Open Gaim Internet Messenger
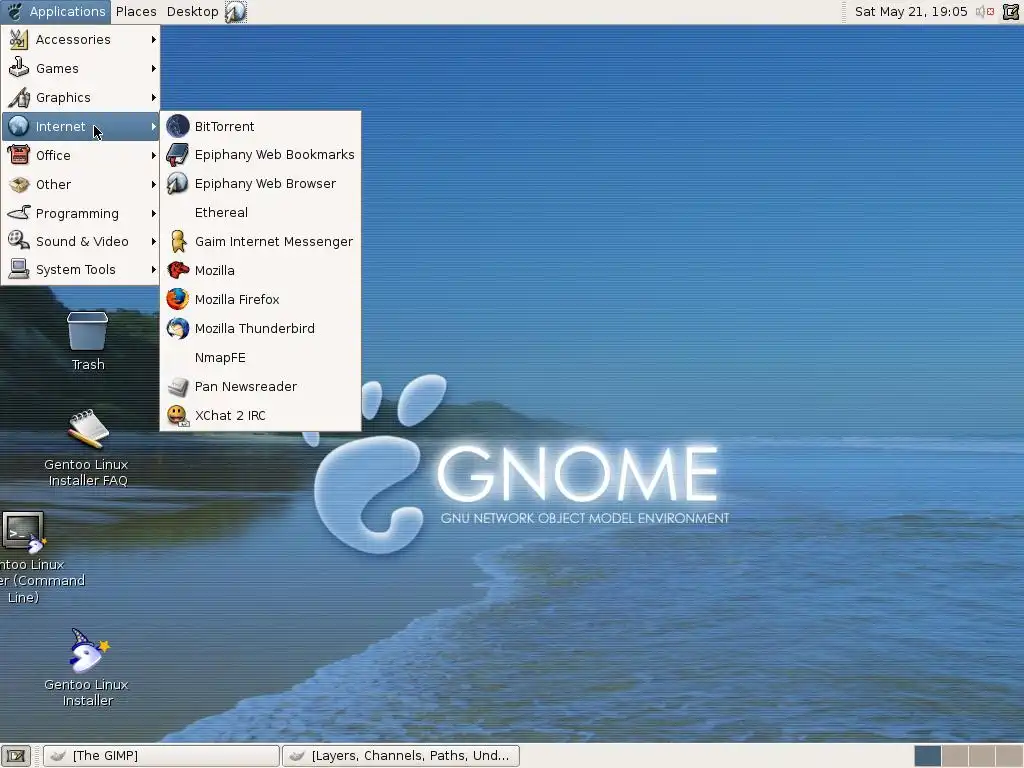This screenshot has height=768, width=1024. point(261,242)
